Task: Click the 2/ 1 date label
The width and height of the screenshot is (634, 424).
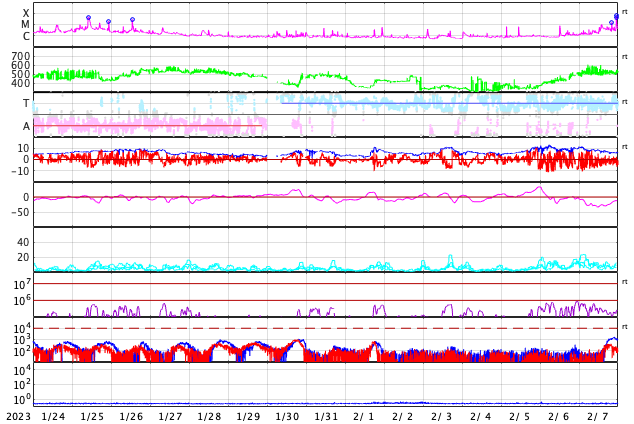Action: point(364,417)
